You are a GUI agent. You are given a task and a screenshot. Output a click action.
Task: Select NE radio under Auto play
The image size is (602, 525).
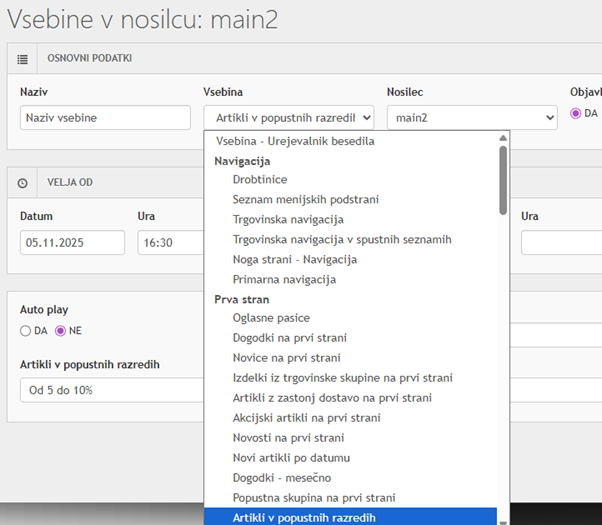click(60, 330)
